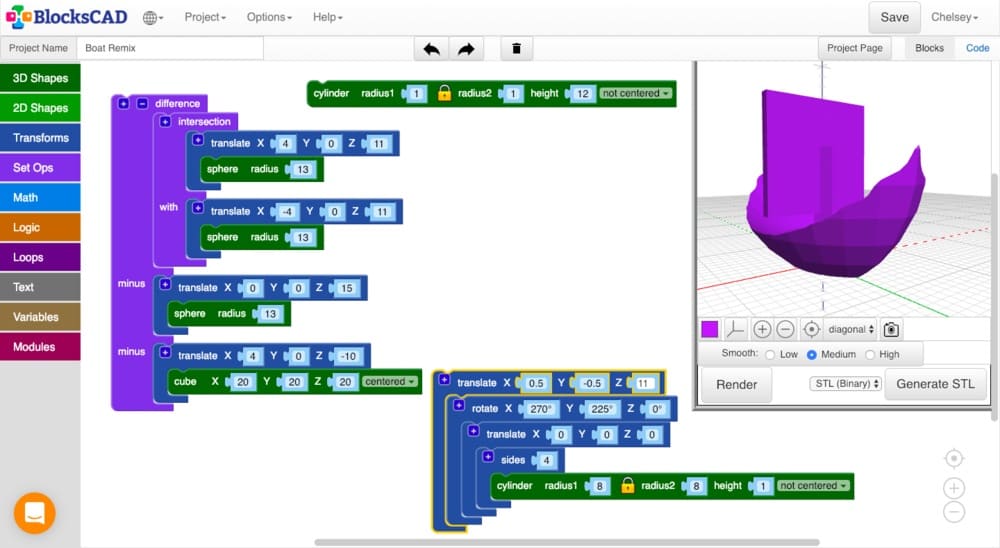Select High smoothness radio button
Screen dimensions: 1000x548
[x=869, y=355]
